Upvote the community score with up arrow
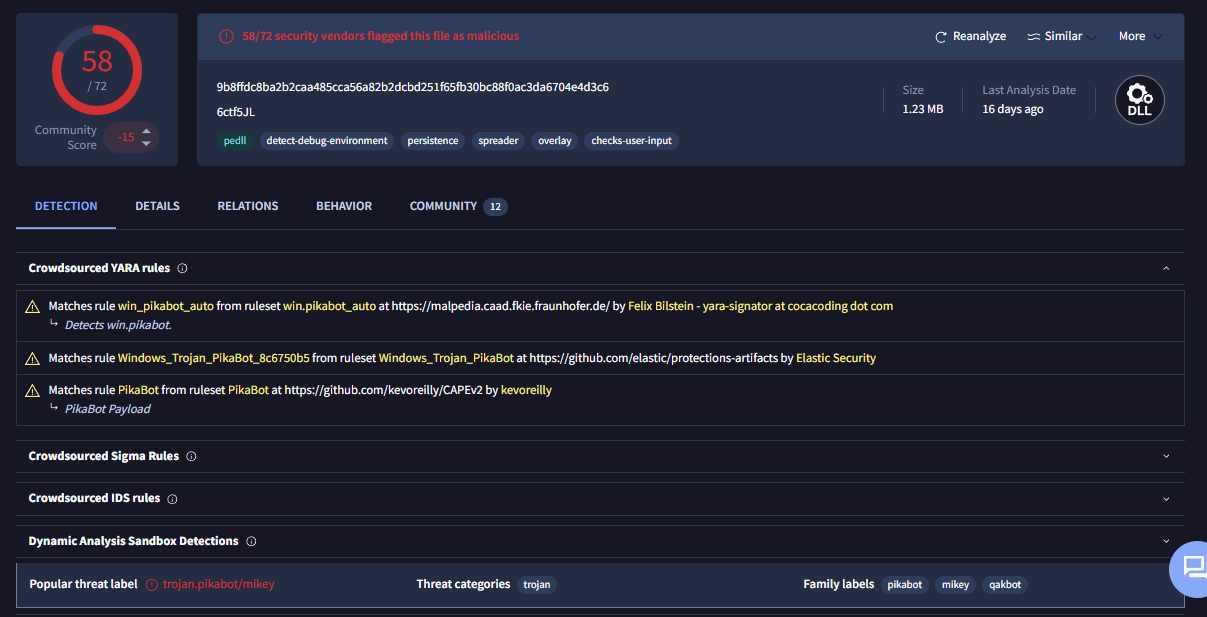Viewport: 1207px width, 617px height. (146, 131)
